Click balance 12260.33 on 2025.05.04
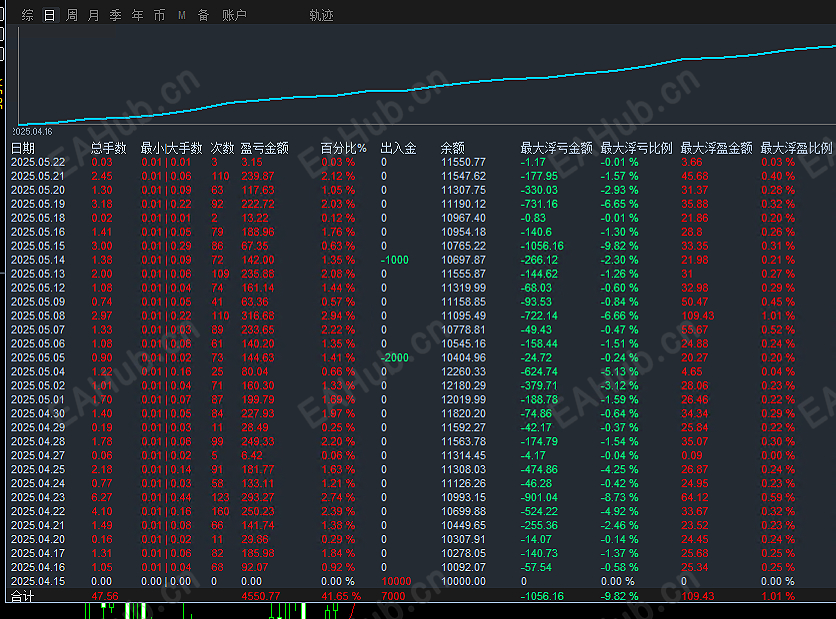 [x=463, y=372]
